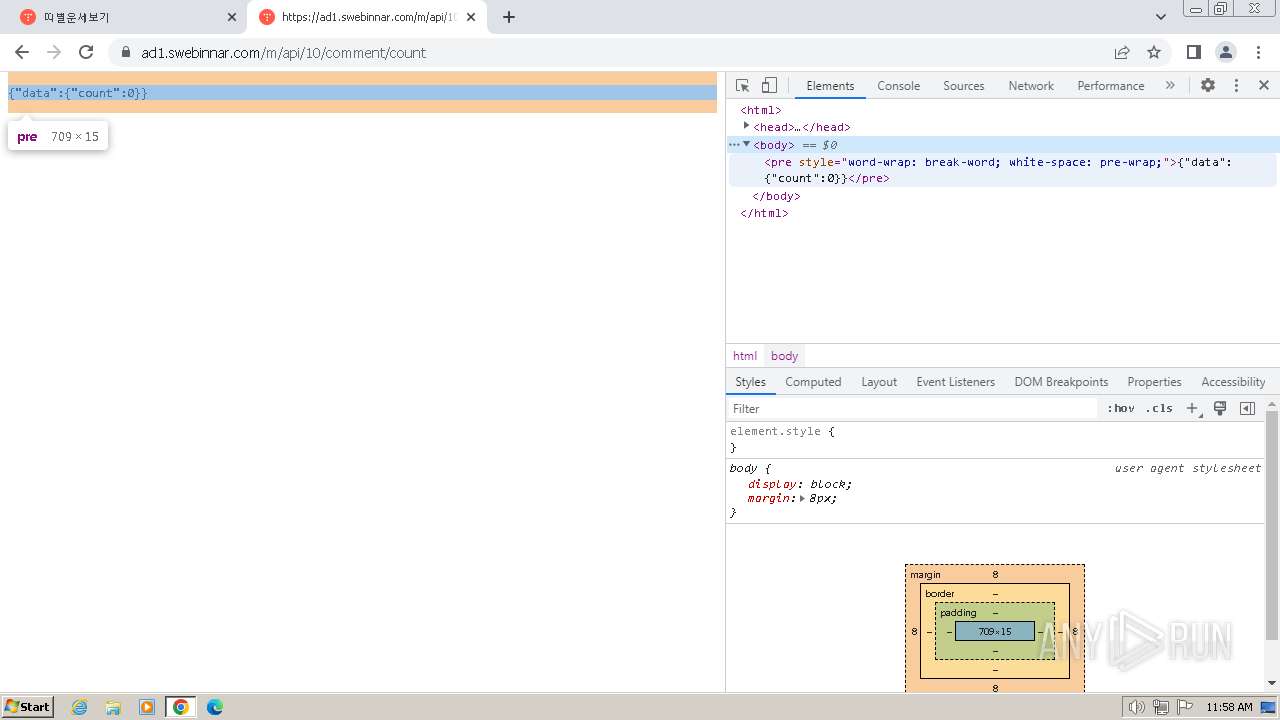This screenshot has width=1280, height=720.
Task: Open the Chrome side panel icon
Action: point(1193,53)
